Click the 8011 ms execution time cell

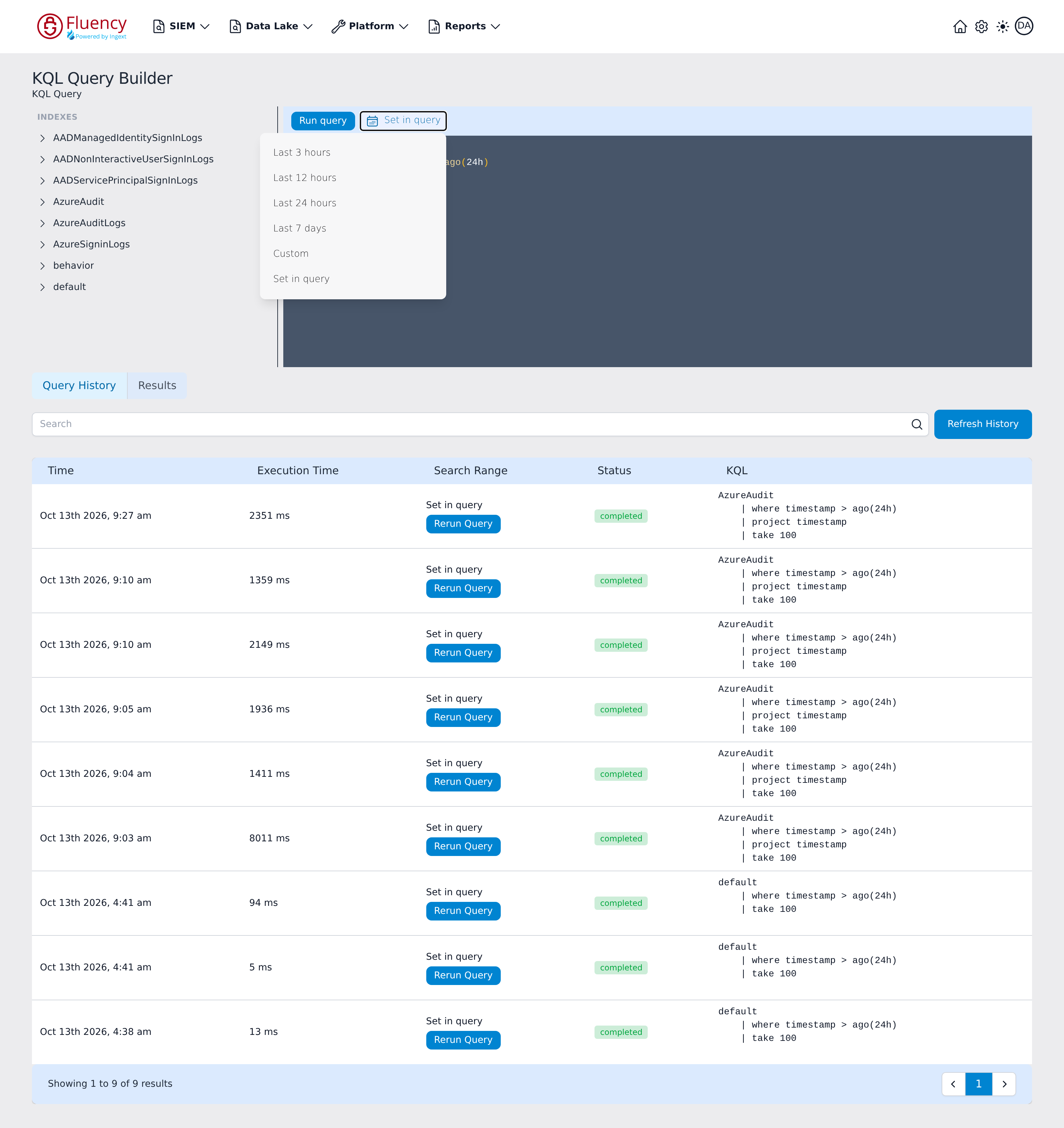point(270,838)
